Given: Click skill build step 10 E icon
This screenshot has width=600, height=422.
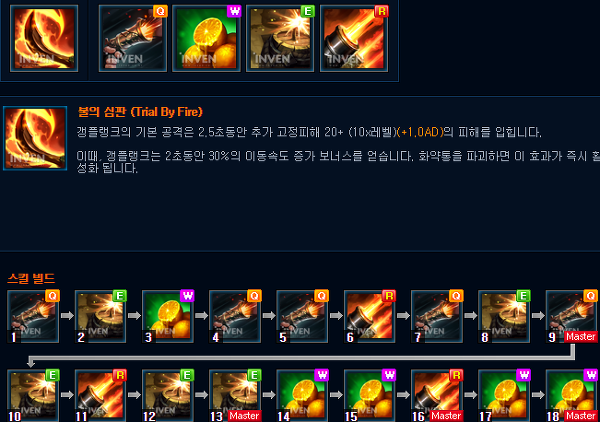Looking at the screenshot, I should [33, 396].
